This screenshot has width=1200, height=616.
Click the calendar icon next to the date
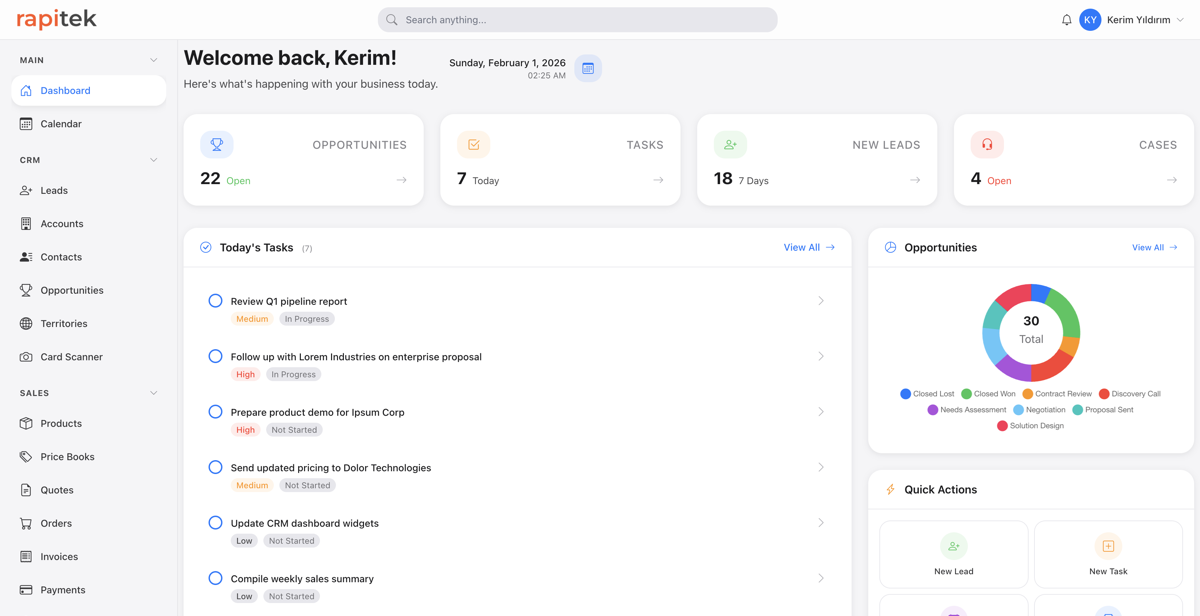[x=588, y=68]
